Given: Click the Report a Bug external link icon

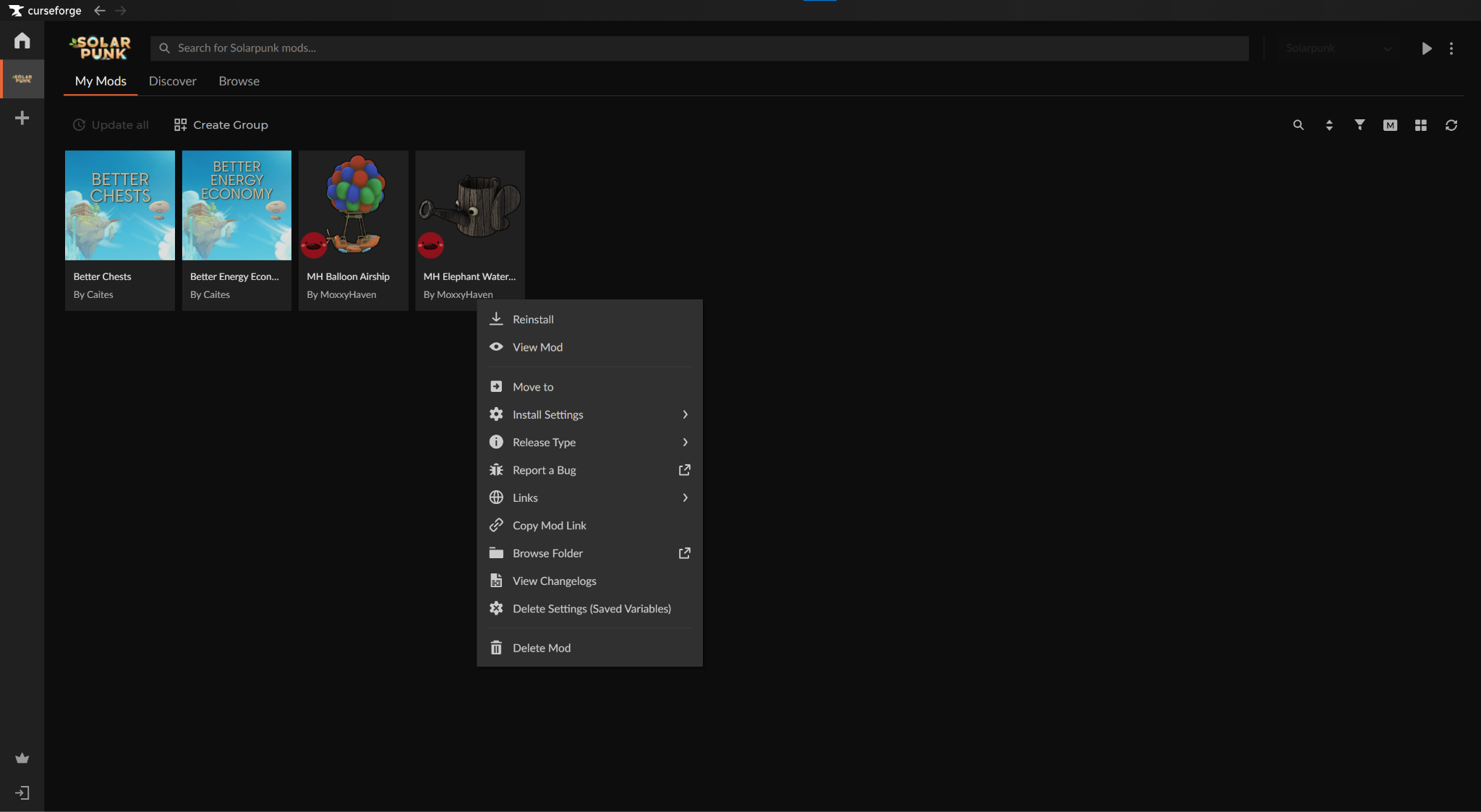Looking at the screenshot, I should (x=685, y=470).
